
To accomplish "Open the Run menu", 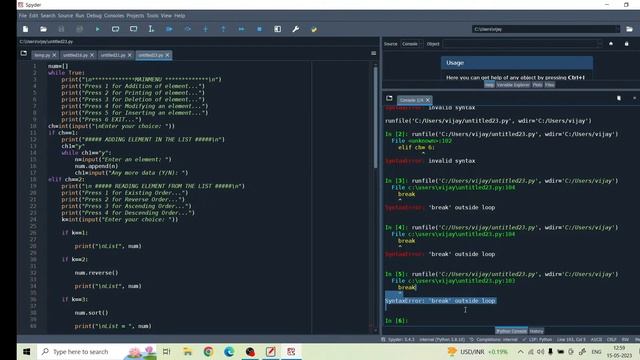I will point(80,16).
